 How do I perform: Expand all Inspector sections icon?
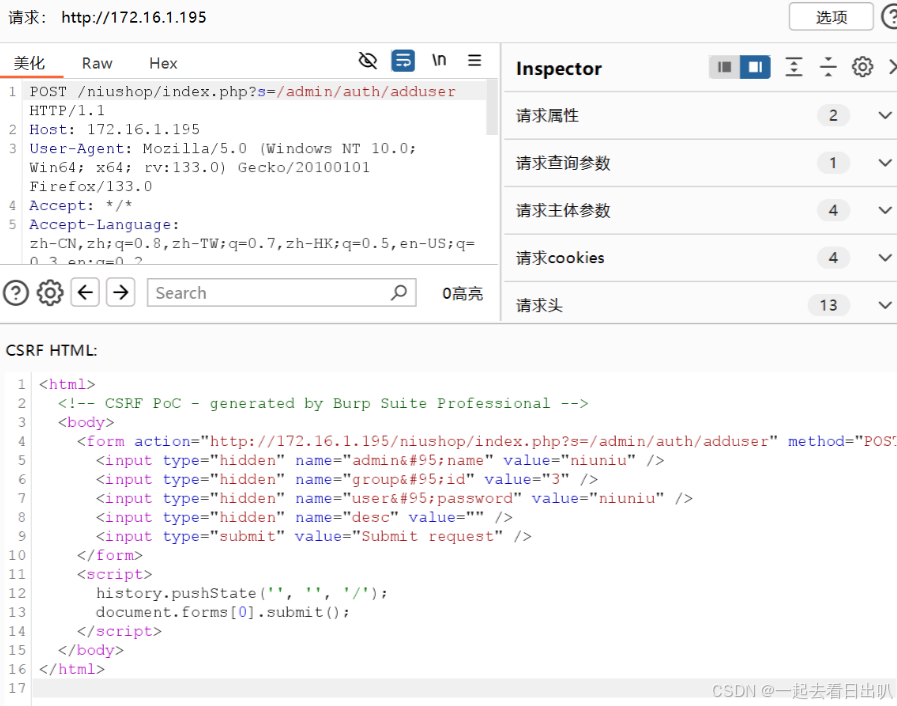(793, 68)
